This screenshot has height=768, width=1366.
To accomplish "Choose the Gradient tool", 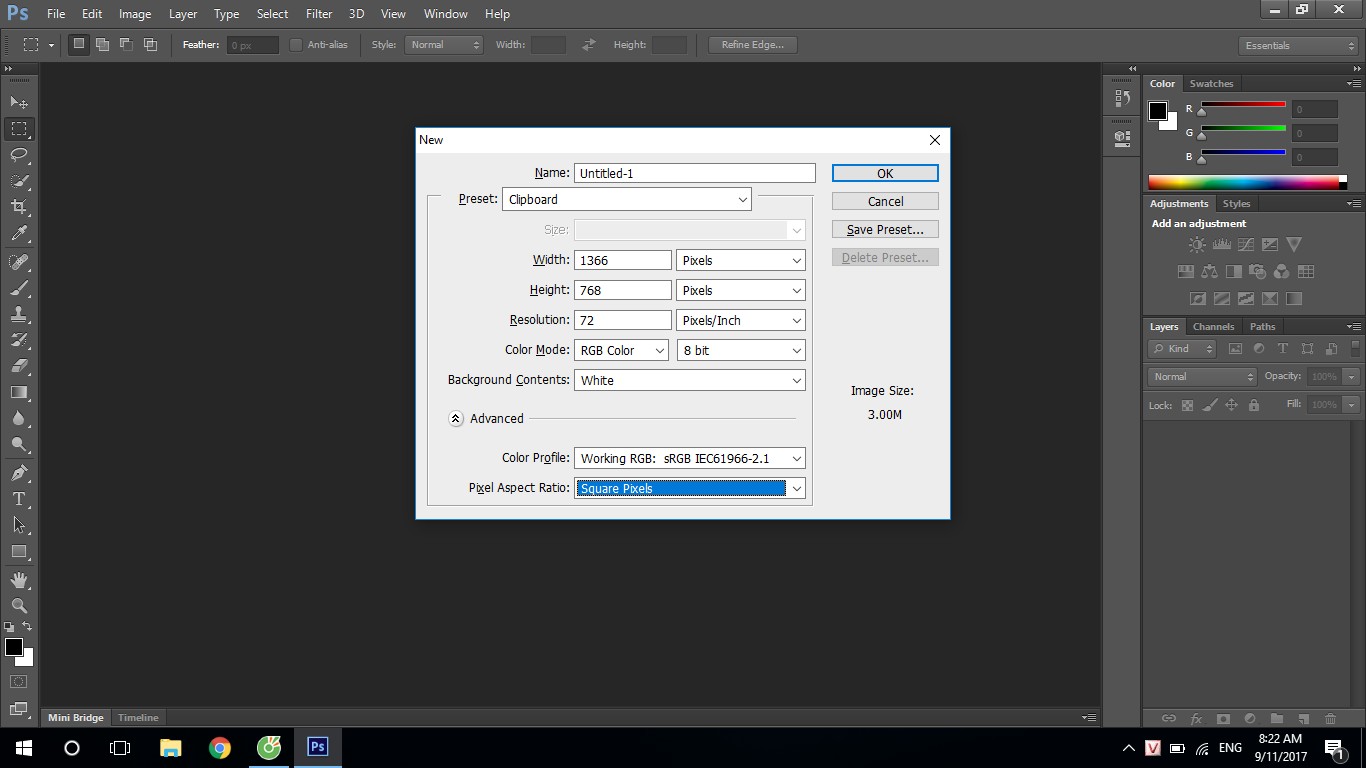I will (19, 392).
